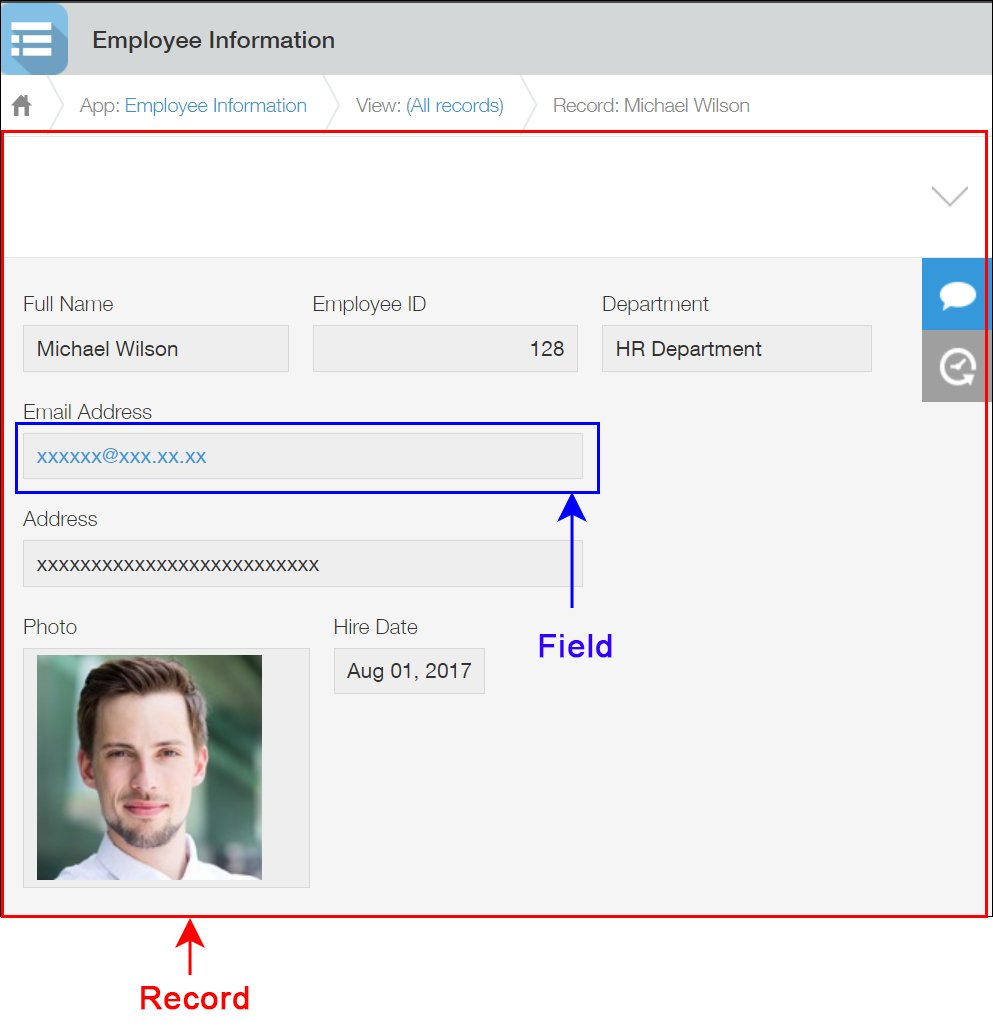
Task: Open the App: Employee Information link
Action: (215, 104)
